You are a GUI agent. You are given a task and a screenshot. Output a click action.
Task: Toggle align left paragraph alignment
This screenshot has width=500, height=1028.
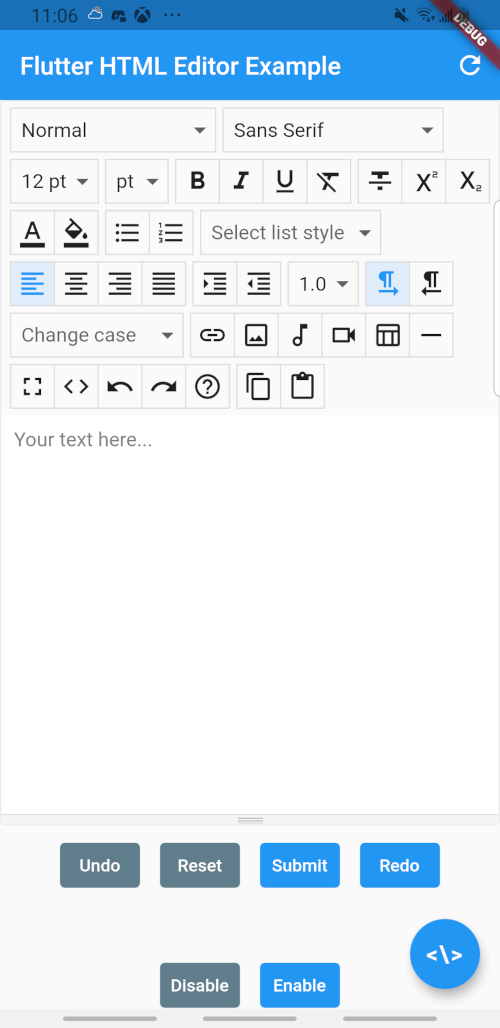tap(32, 284)
